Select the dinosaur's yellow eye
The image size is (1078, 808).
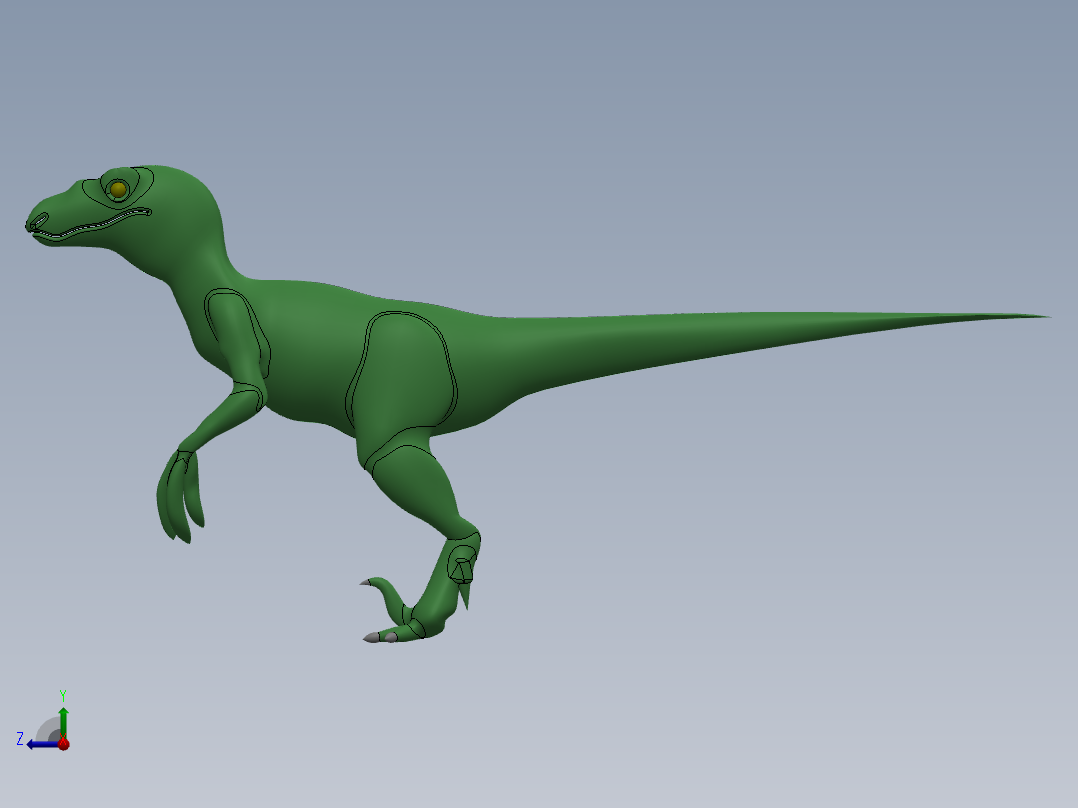click(118, 189)
